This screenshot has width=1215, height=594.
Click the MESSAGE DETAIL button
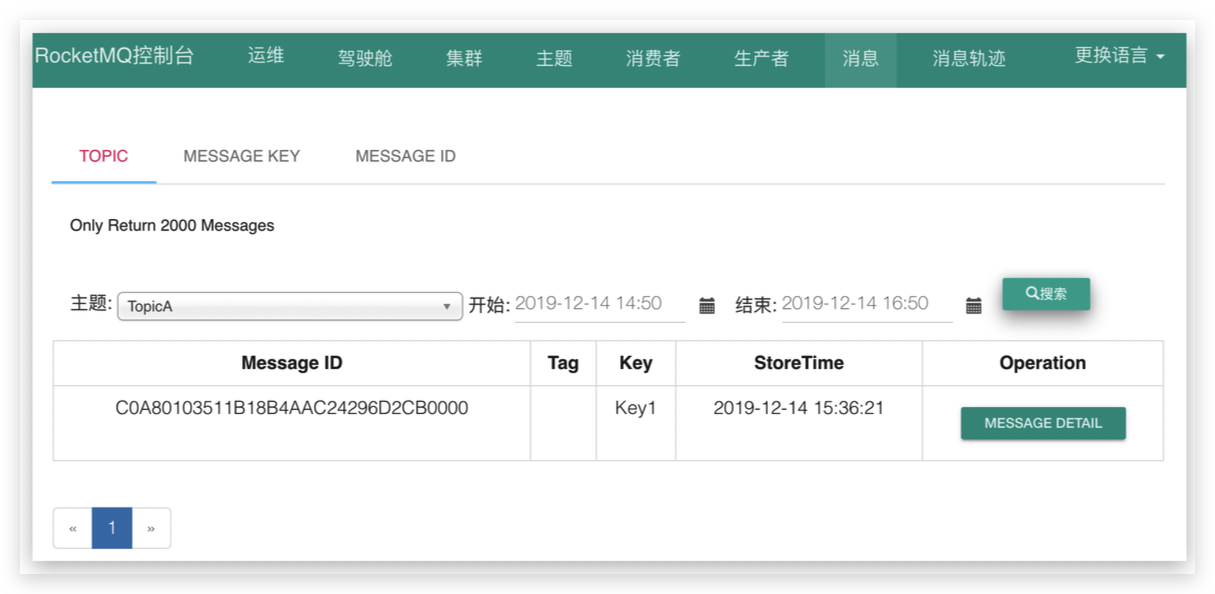[1043, 422]
